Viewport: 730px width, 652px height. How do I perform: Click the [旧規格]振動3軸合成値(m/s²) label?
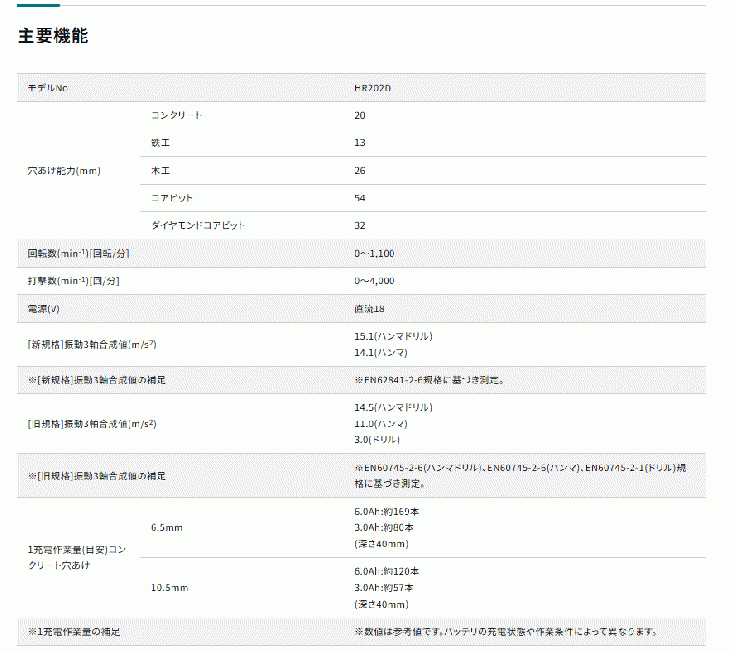click(92, 424)
